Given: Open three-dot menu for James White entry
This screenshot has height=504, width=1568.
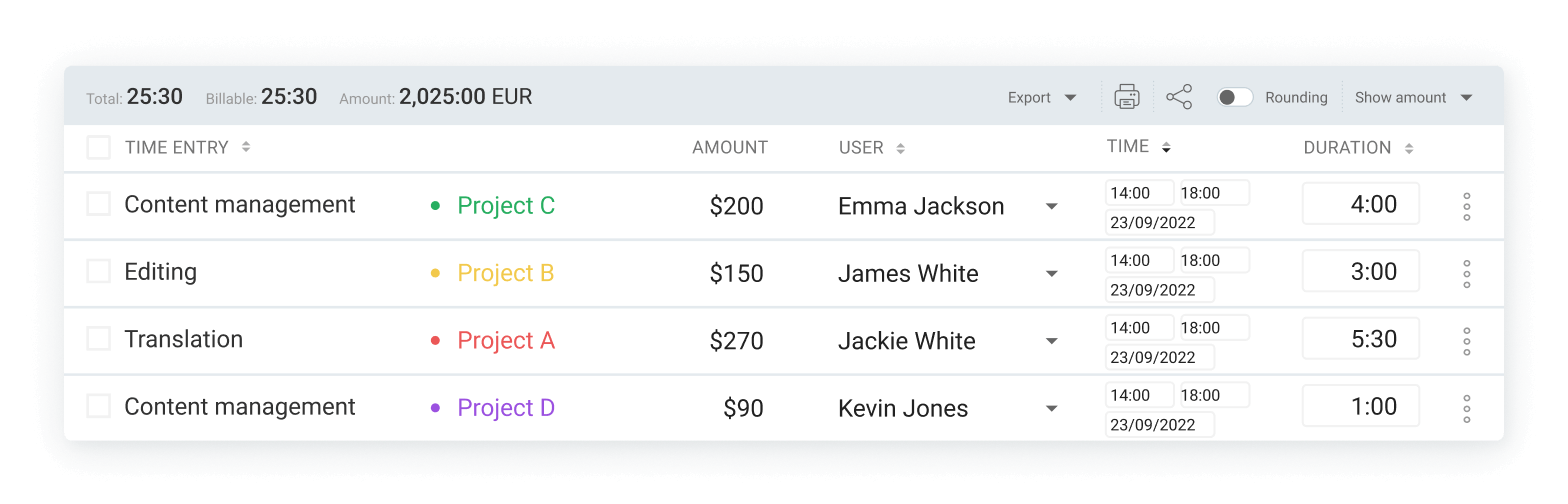Looking at the screenshot, I should [x=1466, y=273].
